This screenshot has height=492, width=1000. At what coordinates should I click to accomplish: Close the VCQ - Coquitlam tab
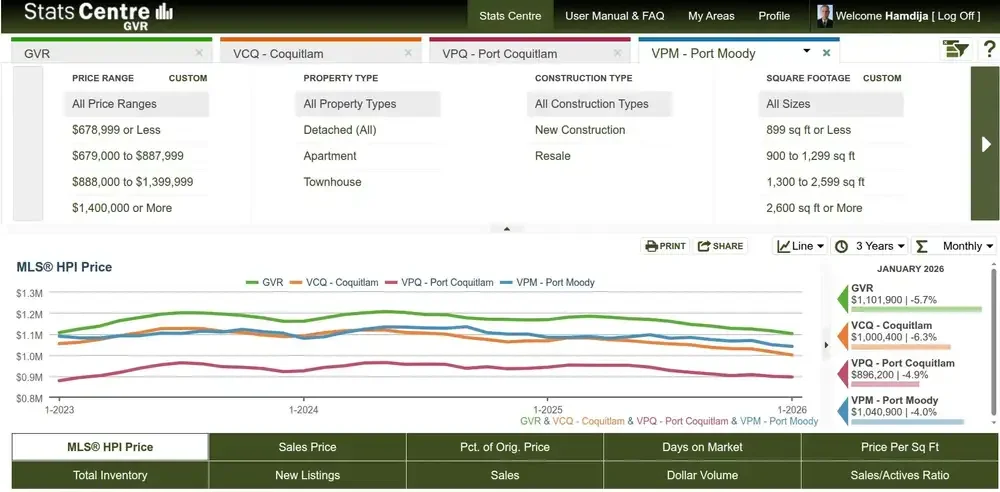[x=408, y=53]
